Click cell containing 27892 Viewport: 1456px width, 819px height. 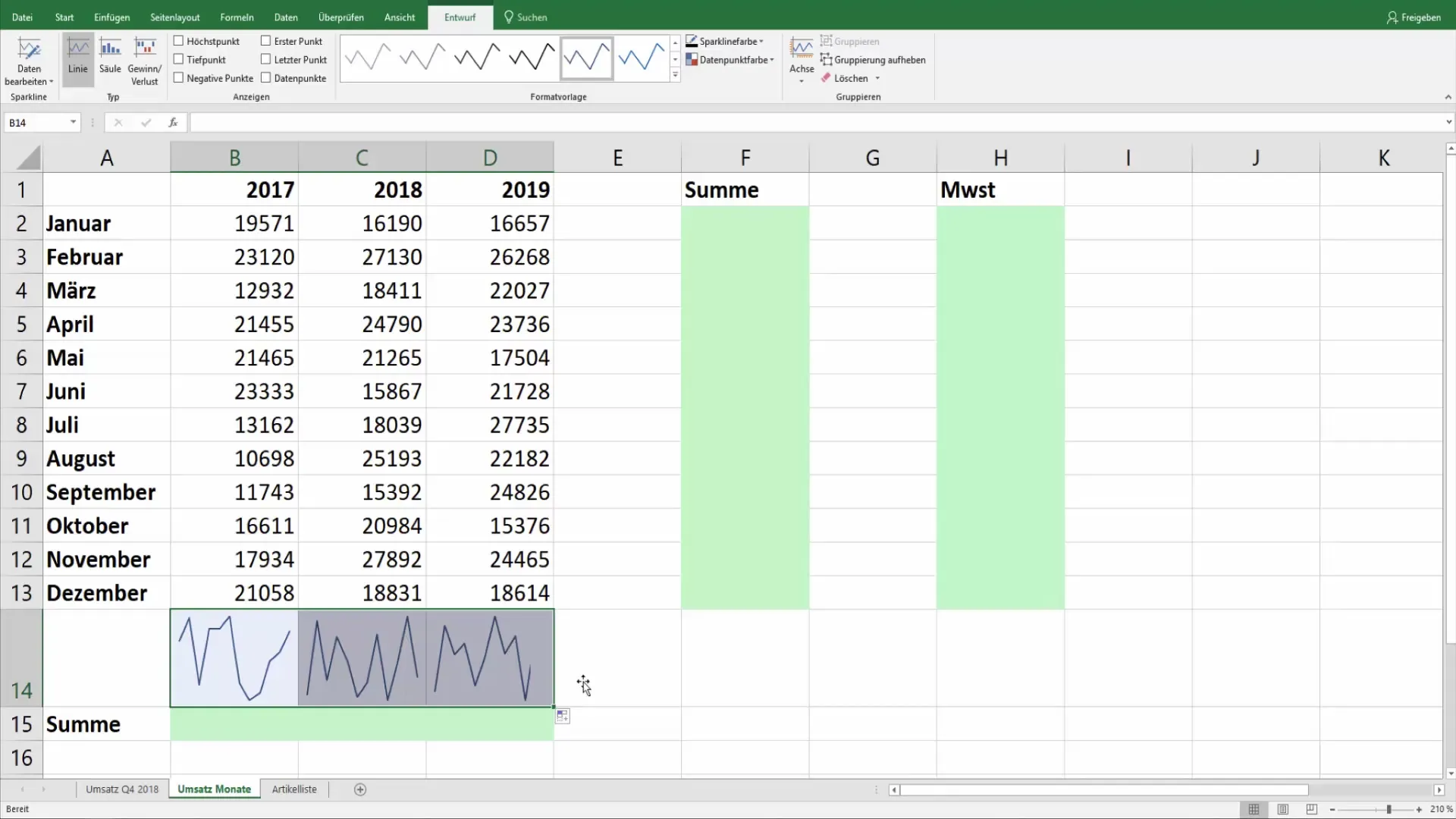tap(362, 560)
